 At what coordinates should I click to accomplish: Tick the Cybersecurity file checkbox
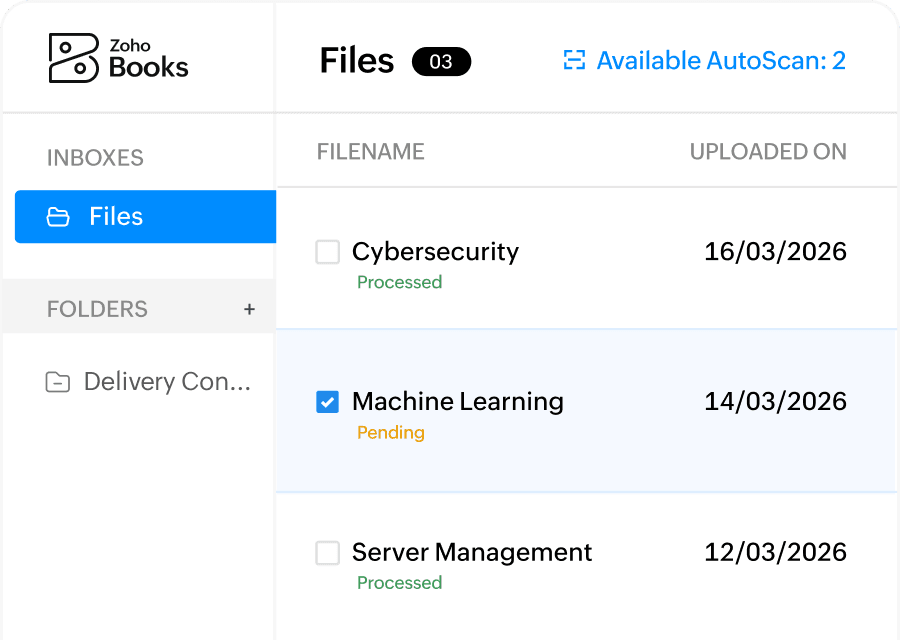click(328, 252)
